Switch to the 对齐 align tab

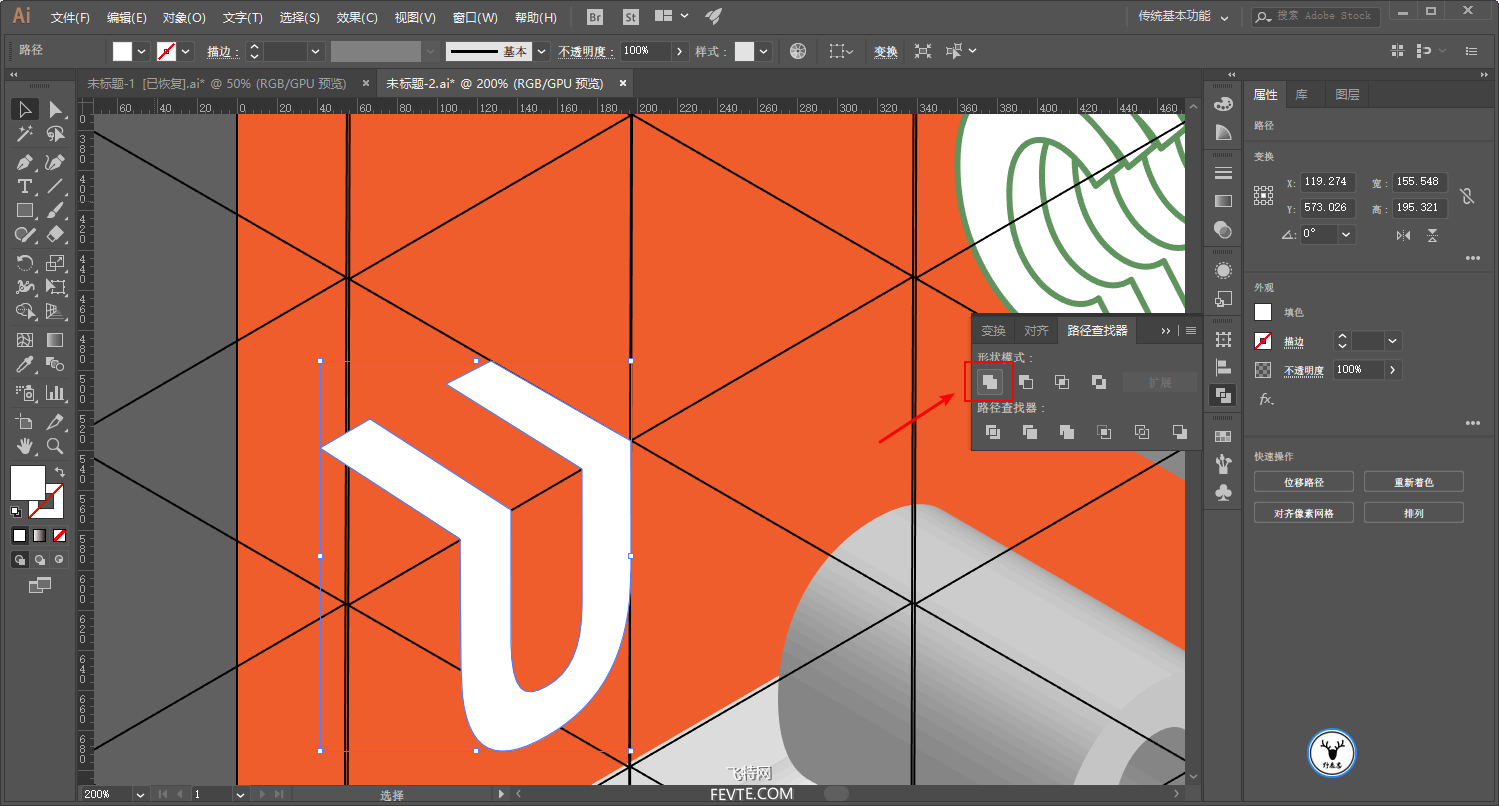tap(1036, 331)
